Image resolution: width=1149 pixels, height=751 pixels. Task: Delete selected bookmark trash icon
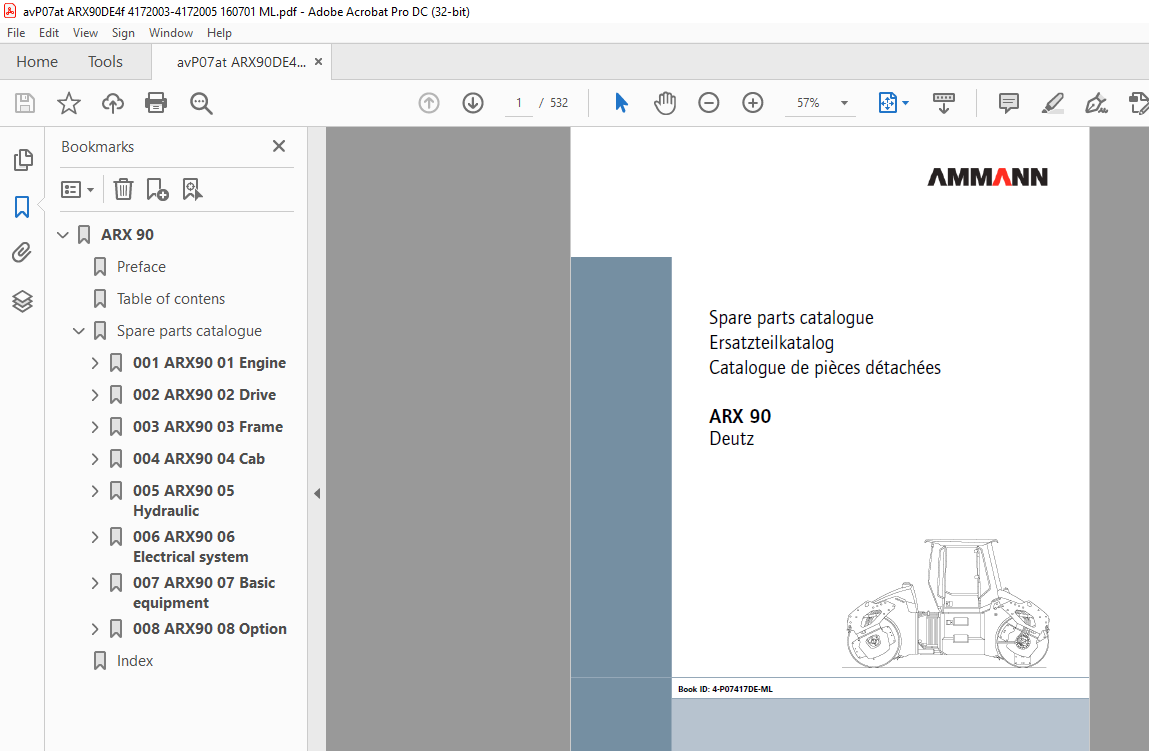pos(123,190)
